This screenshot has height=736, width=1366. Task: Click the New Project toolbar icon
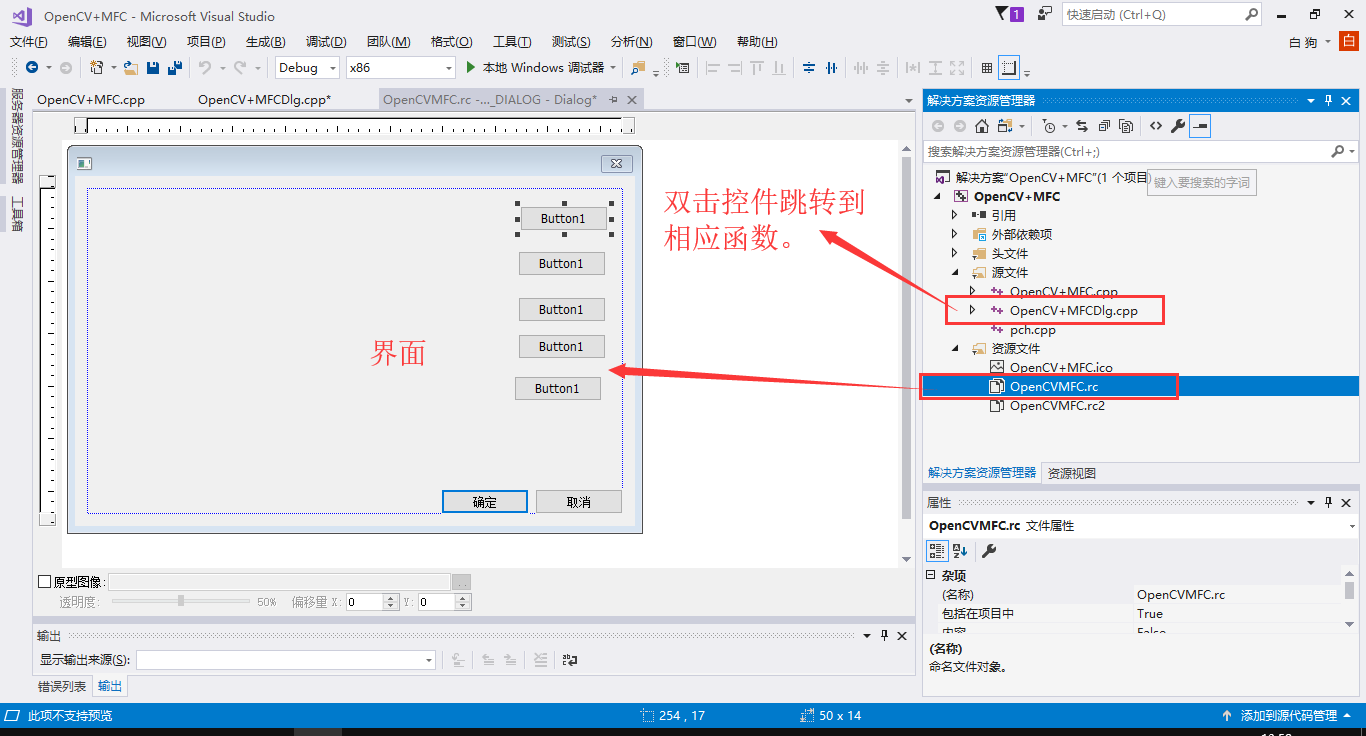pyautogui.click(x=97, y=67)
